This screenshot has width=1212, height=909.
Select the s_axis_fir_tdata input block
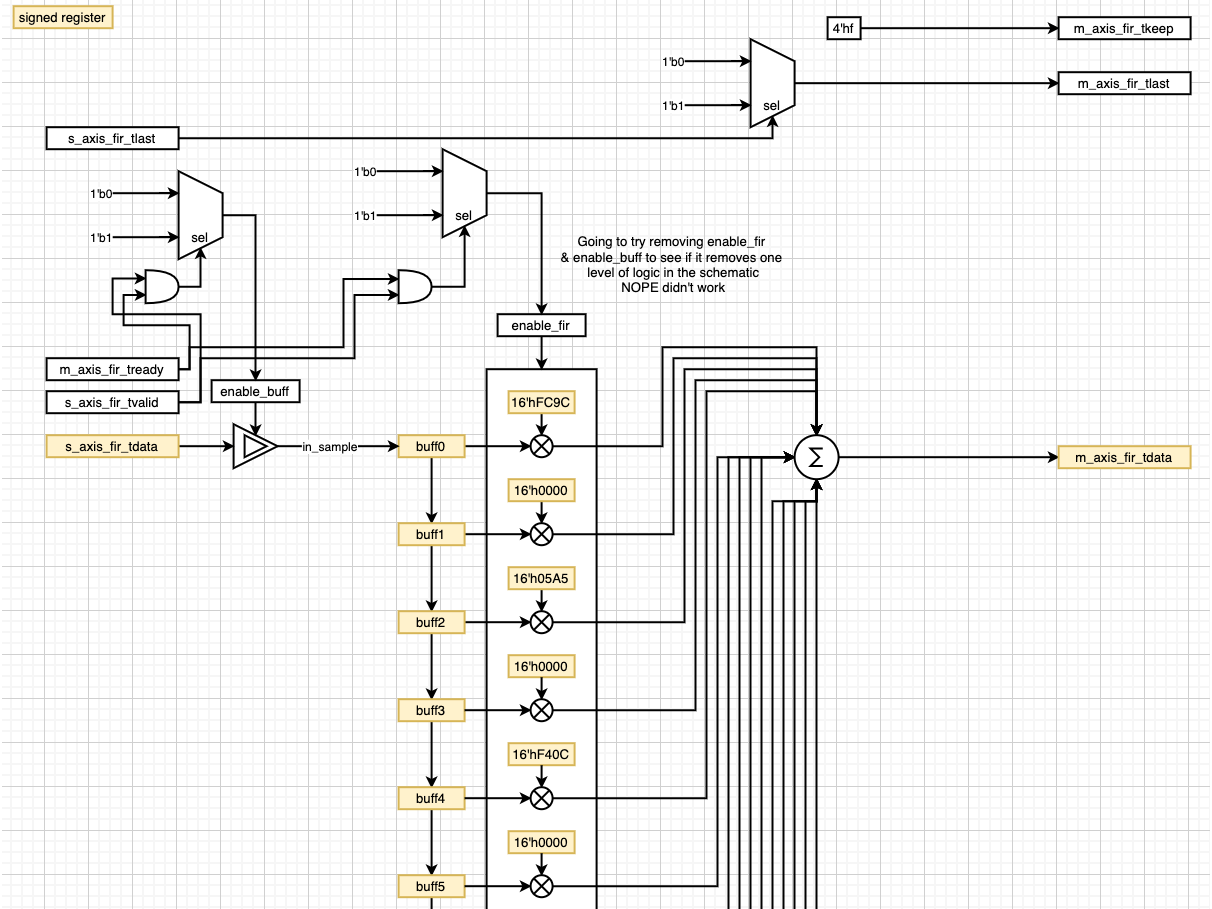click(112, 446)
